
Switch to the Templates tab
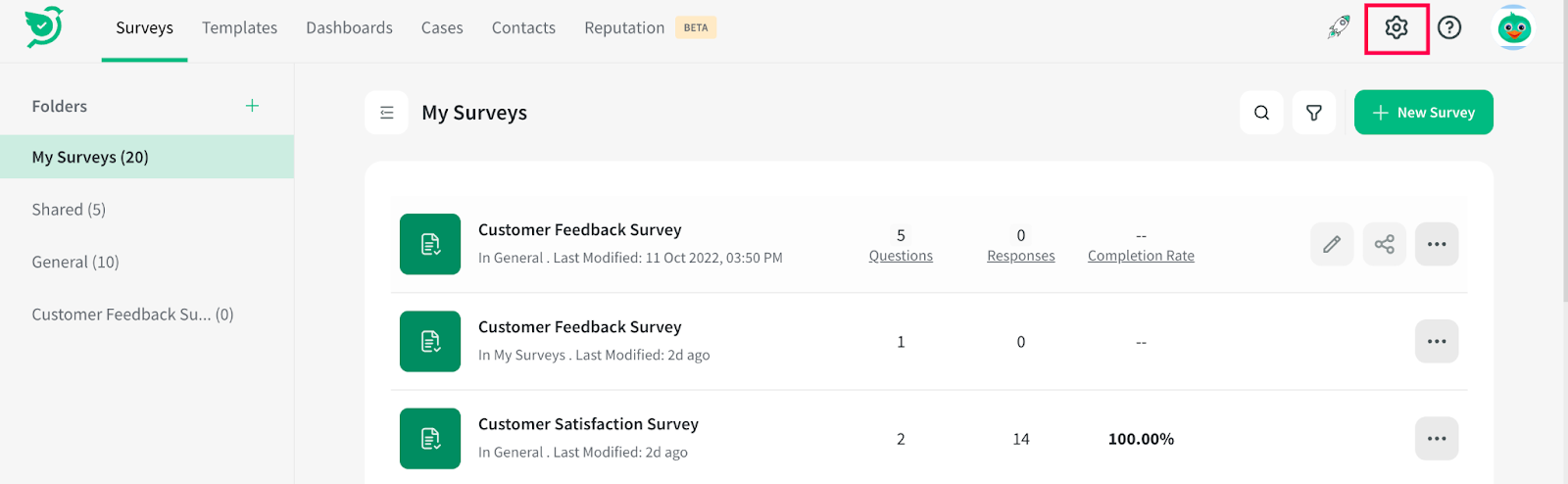(x=239, y=27)
